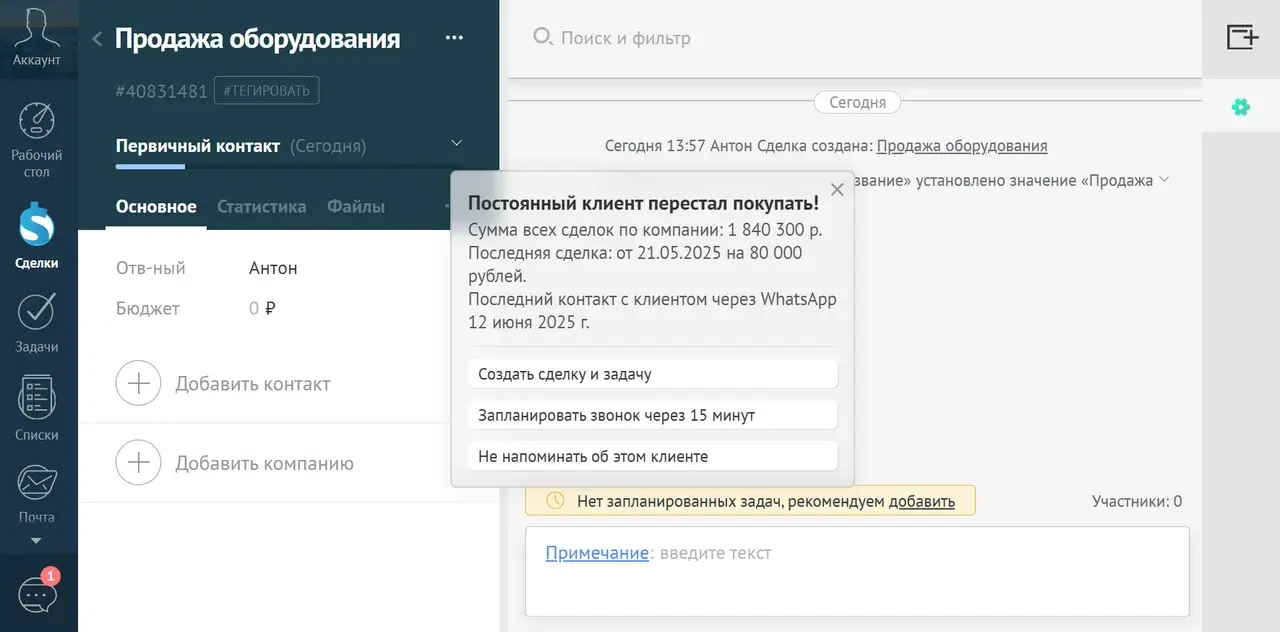Click the Сегодня date separator
The image size is (1280, 632).
857,102
